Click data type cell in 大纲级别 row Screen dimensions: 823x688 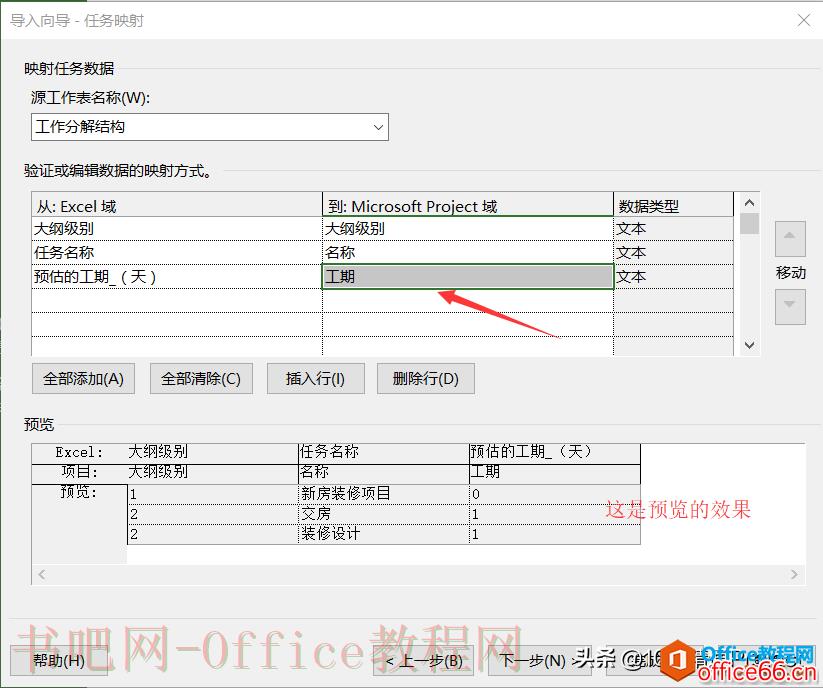tap(673, 229)
